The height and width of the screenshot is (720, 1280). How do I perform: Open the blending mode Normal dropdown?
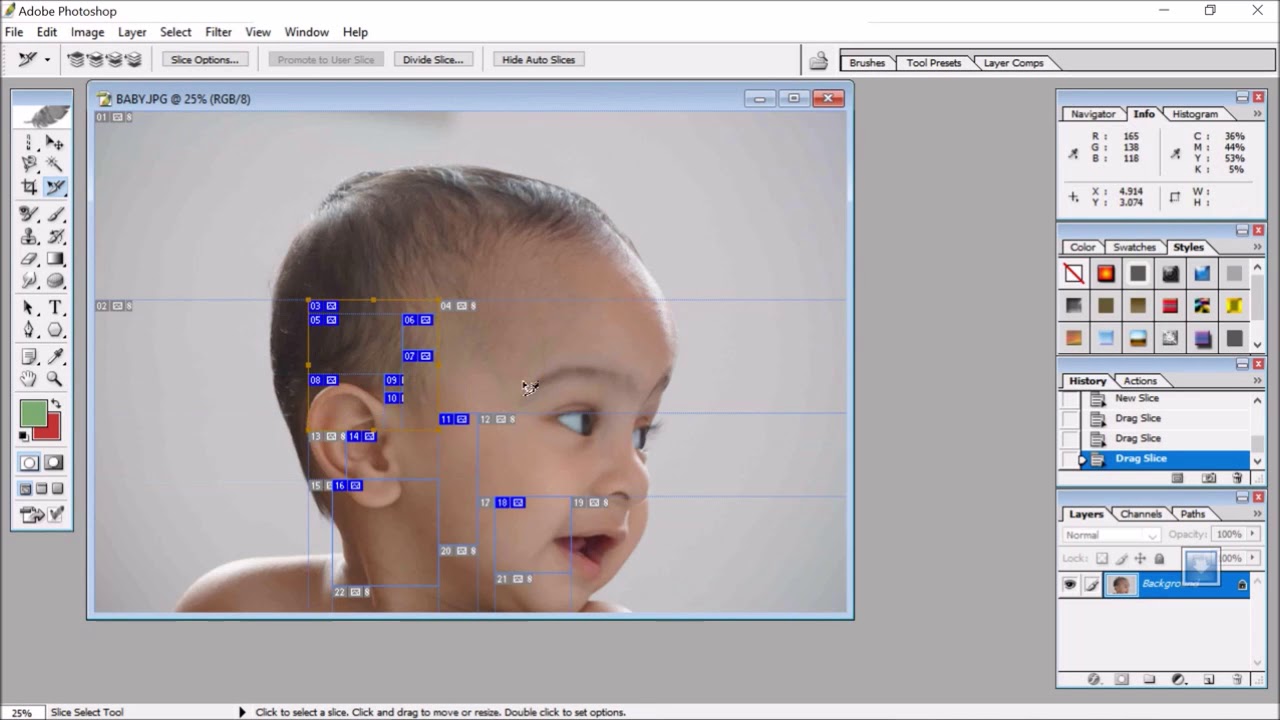[x=1111, y=535]
